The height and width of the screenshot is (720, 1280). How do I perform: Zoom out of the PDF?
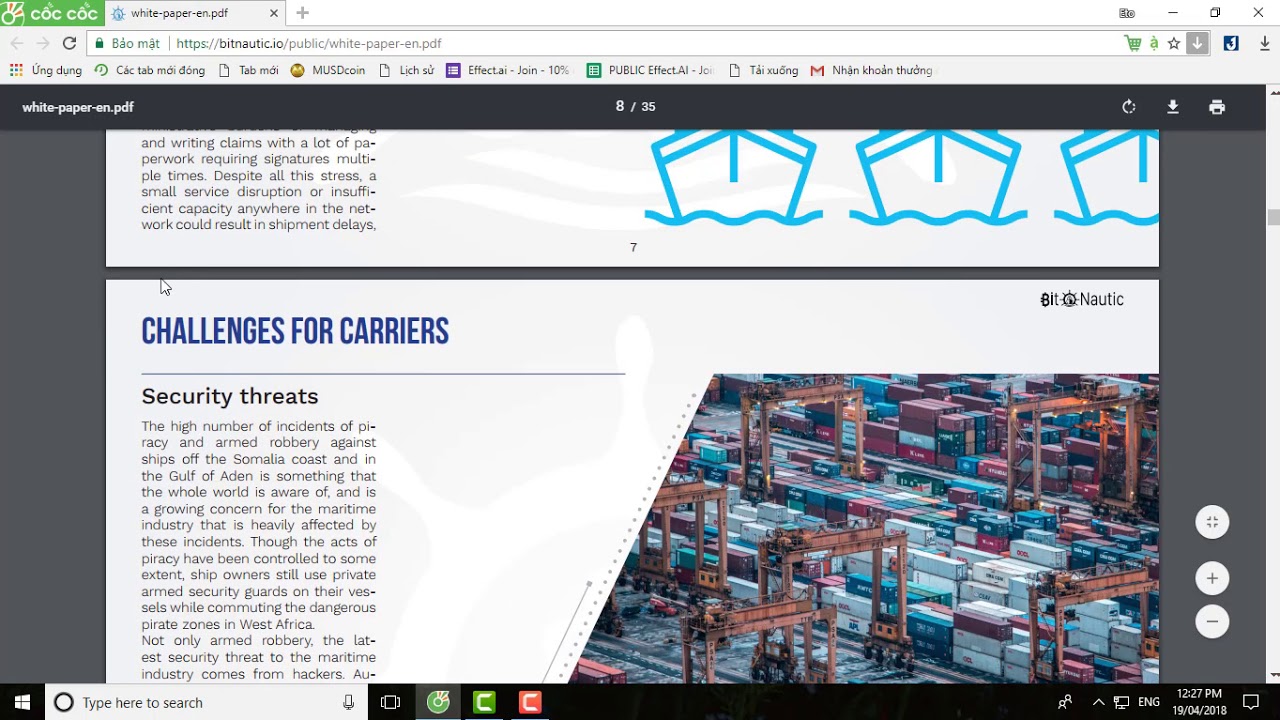(x=1212, y=621)
